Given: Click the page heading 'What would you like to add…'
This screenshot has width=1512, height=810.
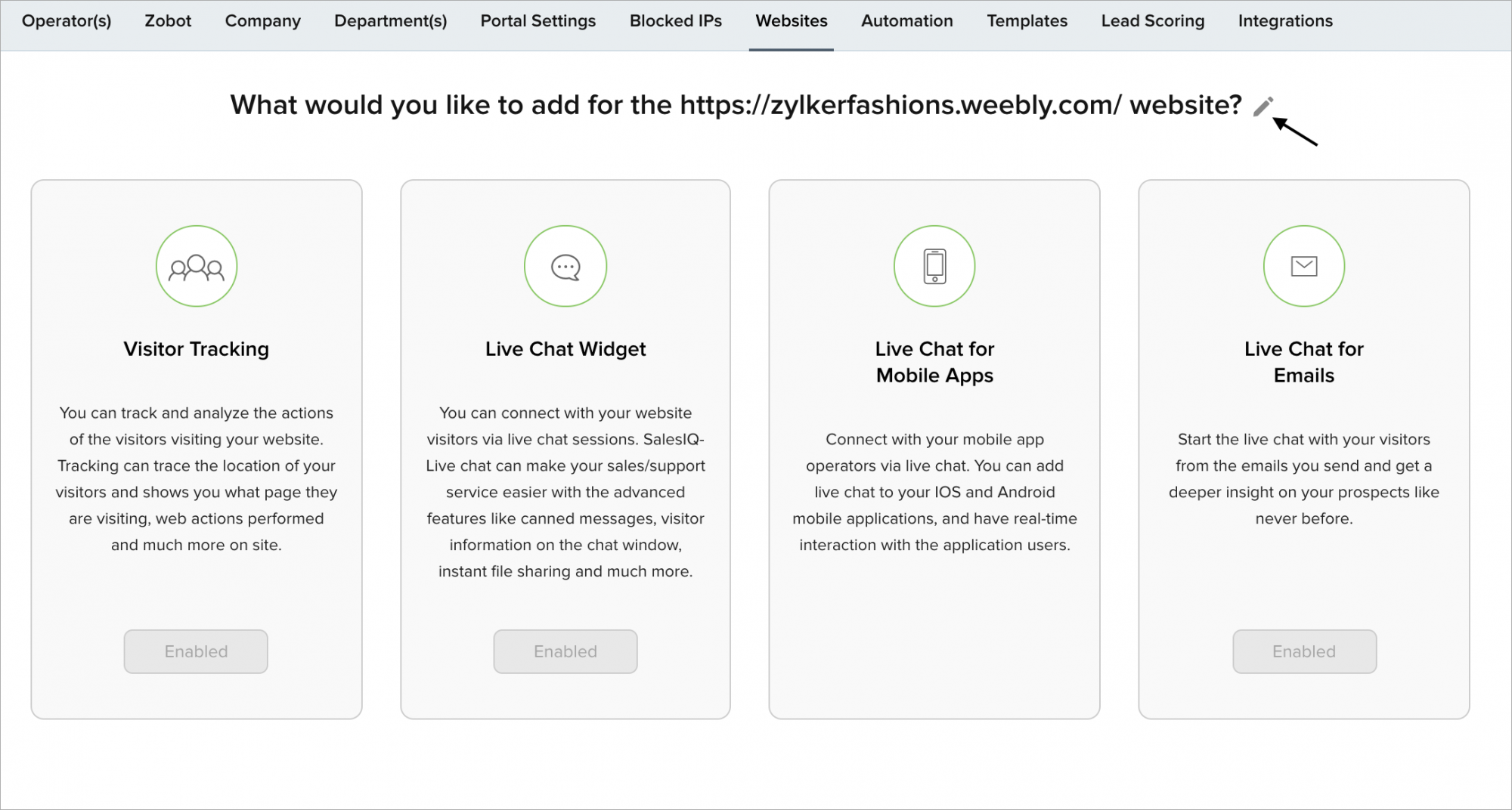Looking at the screenshot, I should click(x=736, y=105).
